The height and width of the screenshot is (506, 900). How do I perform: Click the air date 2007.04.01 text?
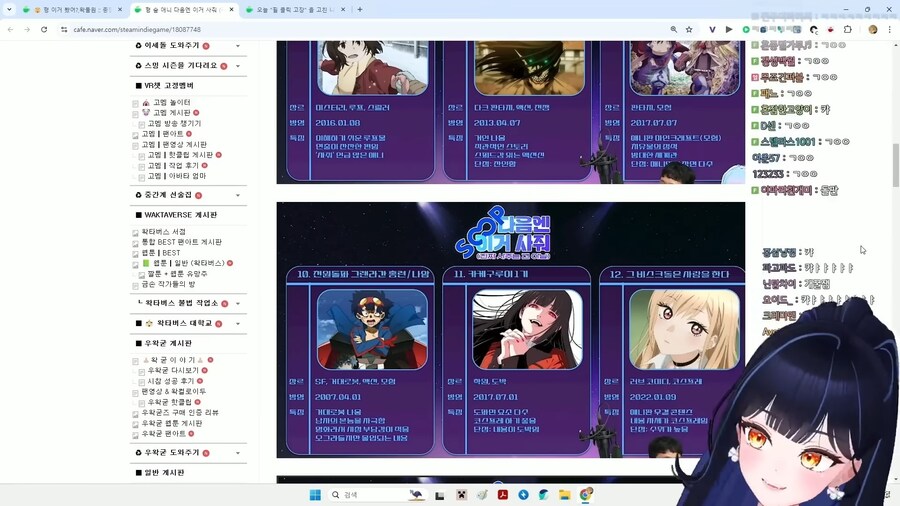click(336, 396)
